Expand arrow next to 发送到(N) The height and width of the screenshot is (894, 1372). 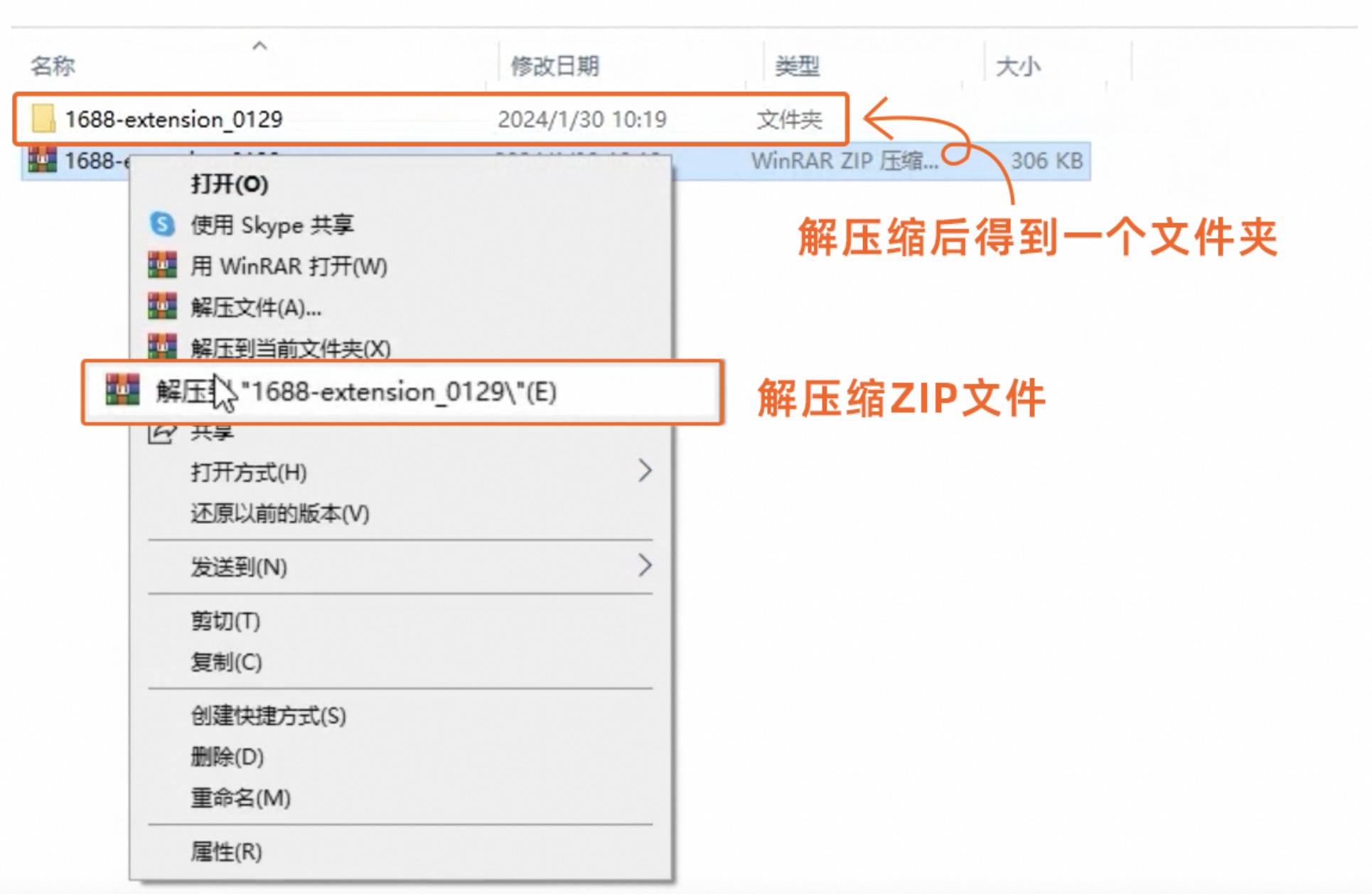click(x=644, y=566)
